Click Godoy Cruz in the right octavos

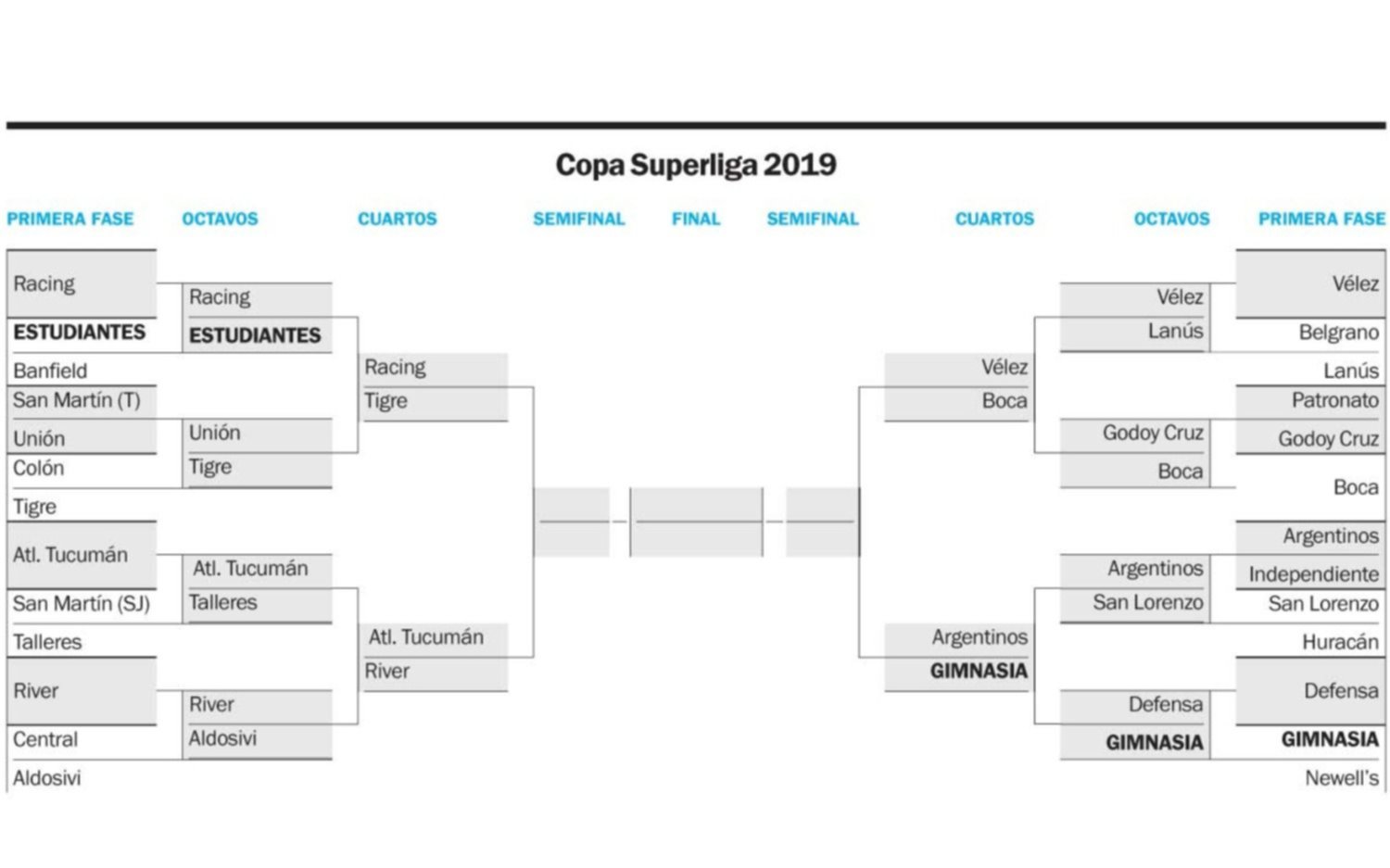click(1153, 433)
